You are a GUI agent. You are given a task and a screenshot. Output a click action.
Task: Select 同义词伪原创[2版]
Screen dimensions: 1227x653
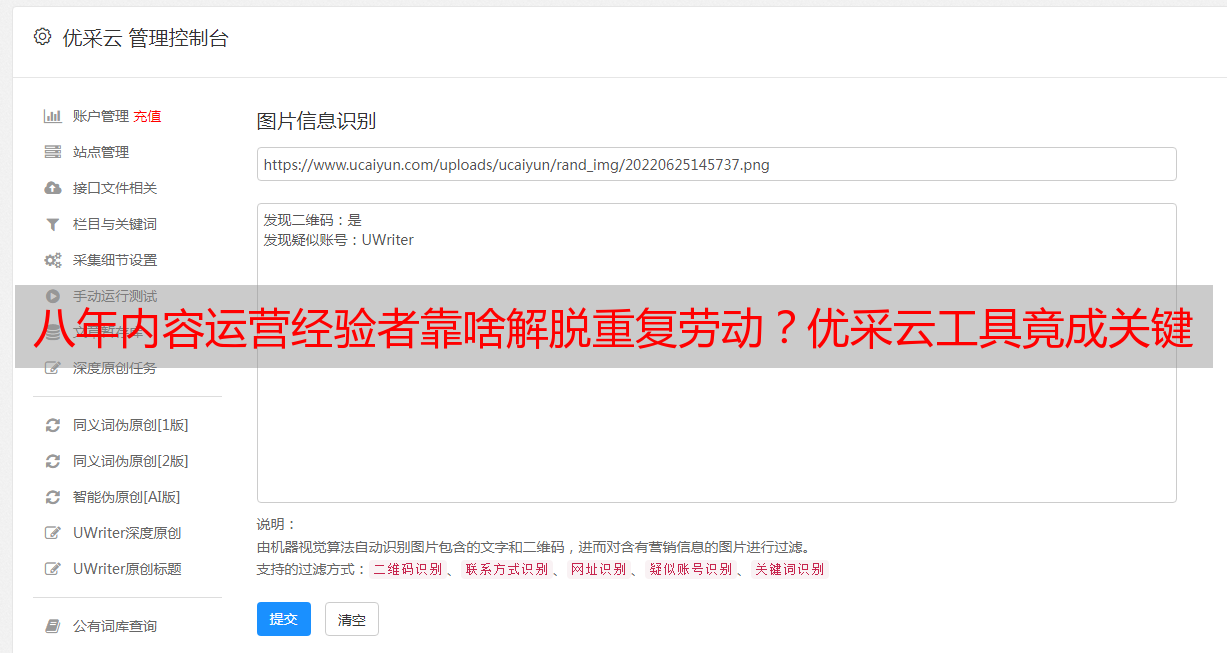[x=131, y=461]
